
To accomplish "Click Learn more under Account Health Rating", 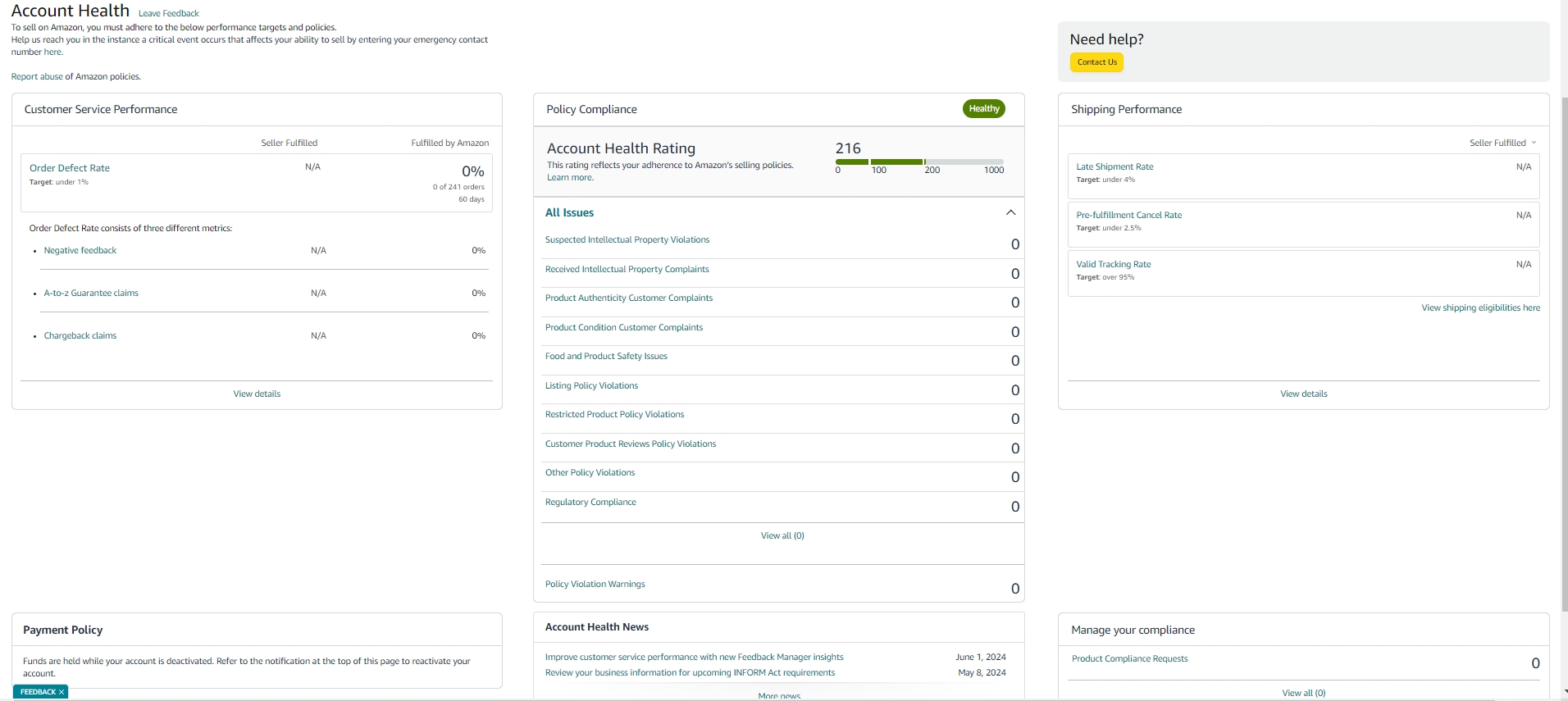I will coord(569,177).
